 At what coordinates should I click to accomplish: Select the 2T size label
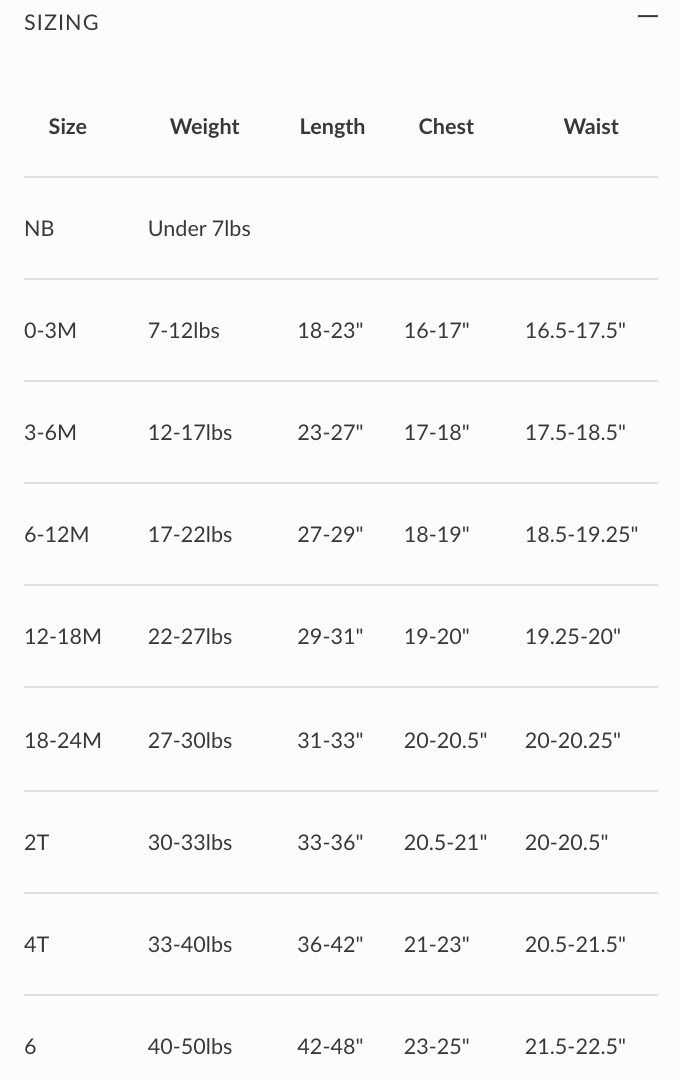[x=36, y=843]
